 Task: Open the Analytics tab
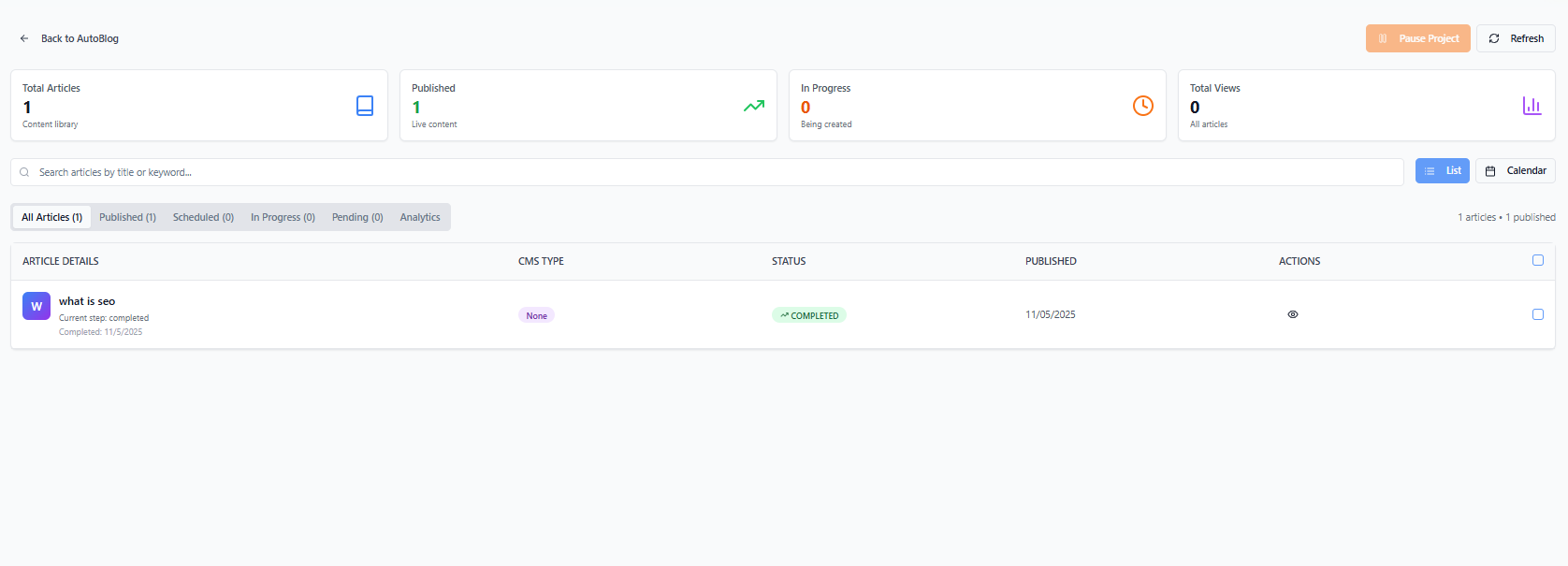click(x=420, y=217)
